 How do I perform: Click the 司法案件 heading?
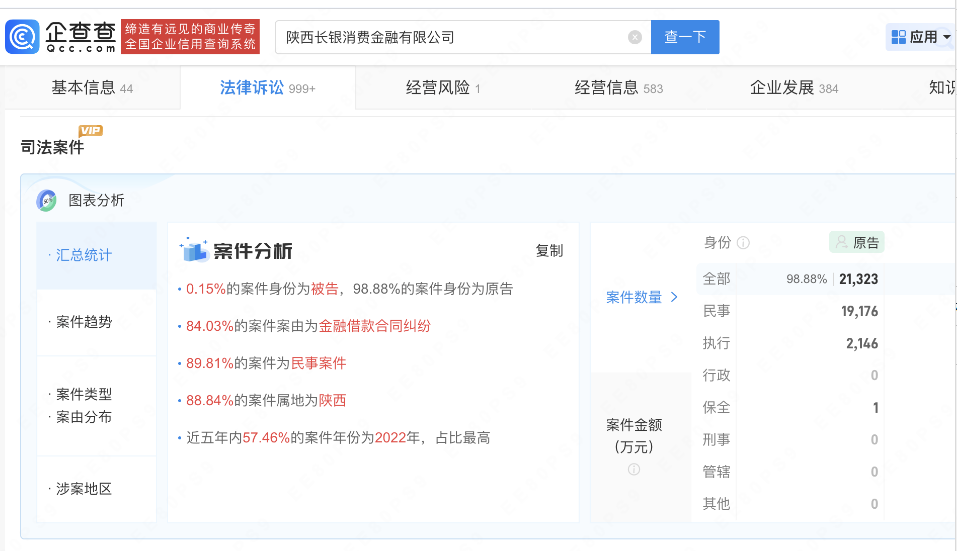pyautogui.click(x=52, y=147)
